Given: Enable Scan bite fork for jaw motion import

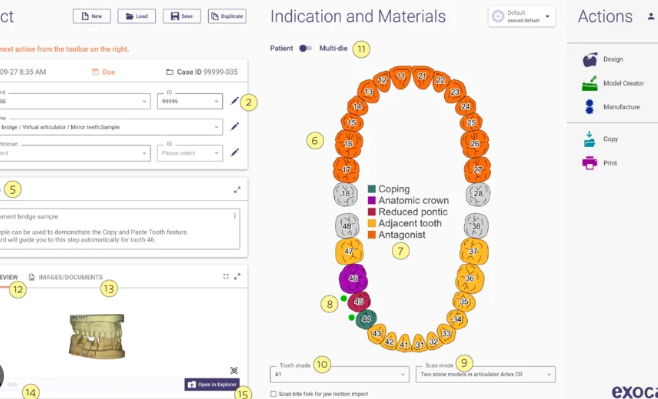Looking at the screenshot, I should click(x=274, y=394).
